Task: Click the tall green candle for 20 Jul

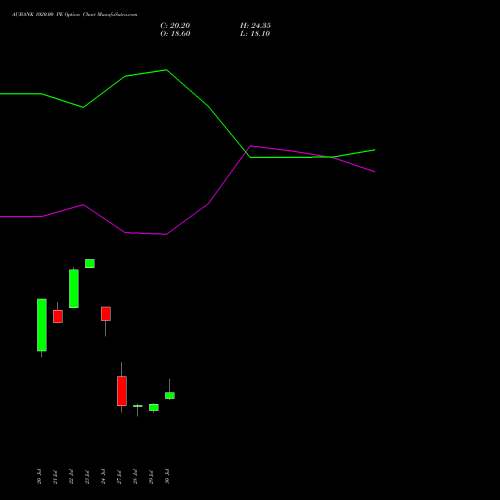Action: coord(42,325)
